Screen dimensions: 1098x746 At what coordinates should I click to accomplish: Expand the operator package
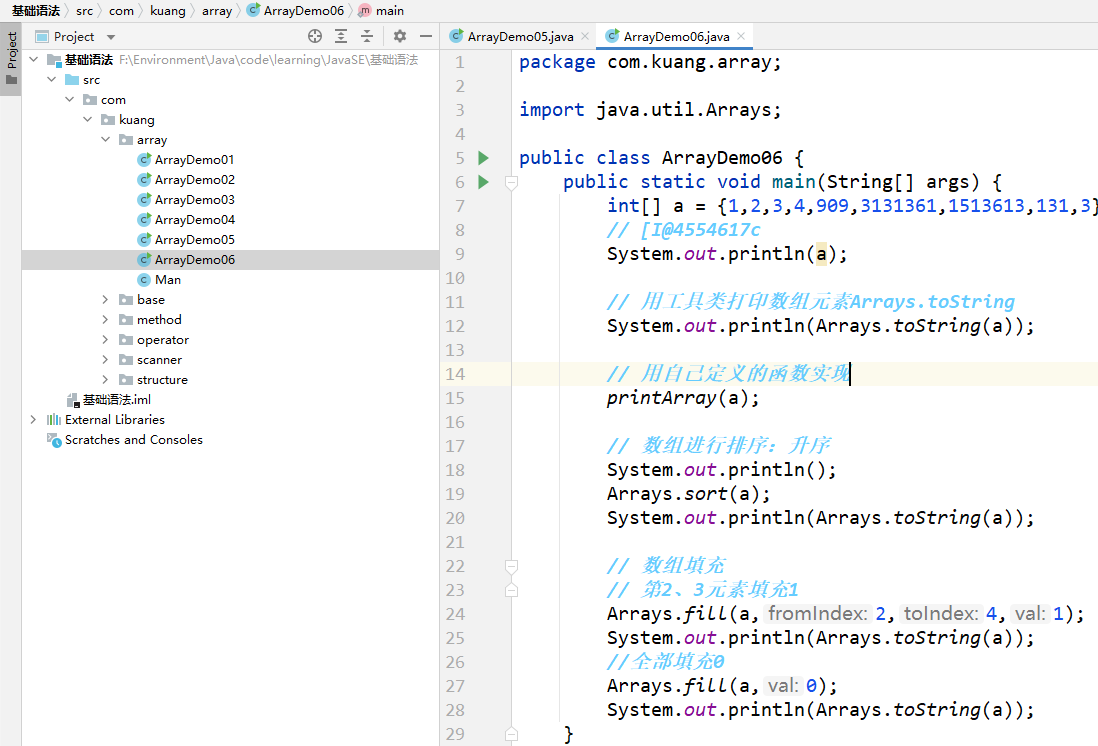pos(105,340)
